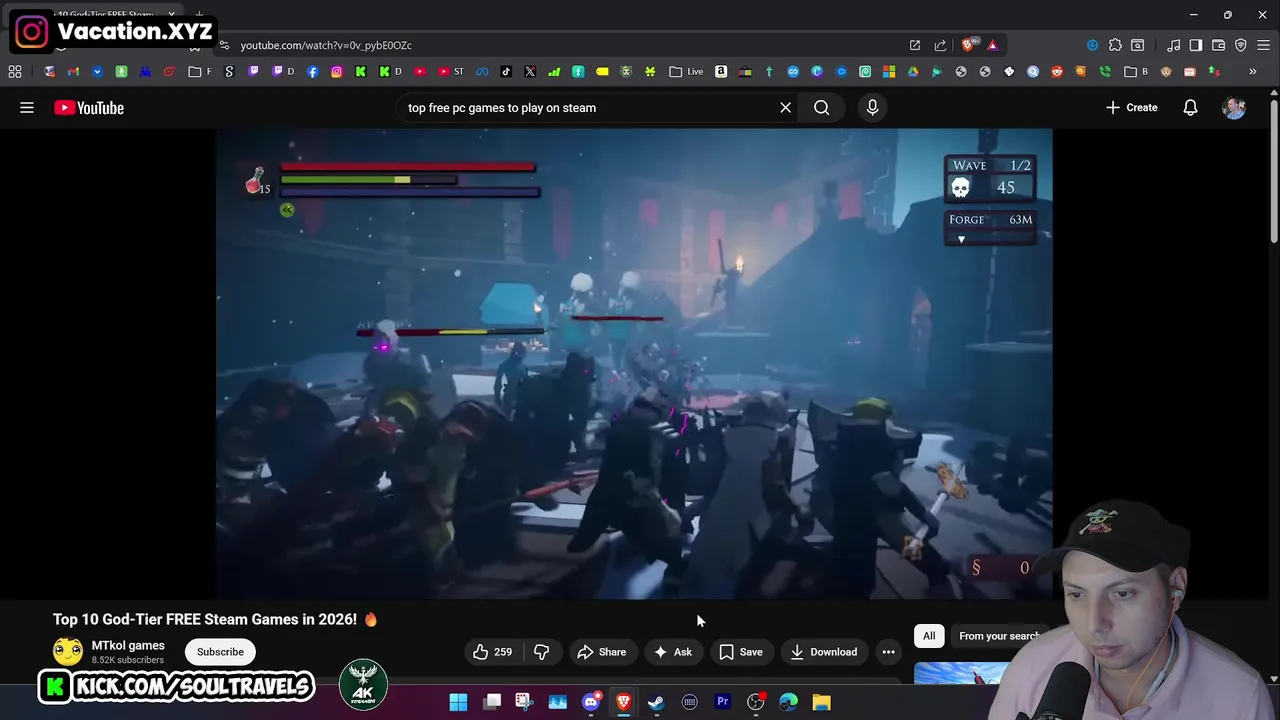Clear the search query with X

[786, 108]
